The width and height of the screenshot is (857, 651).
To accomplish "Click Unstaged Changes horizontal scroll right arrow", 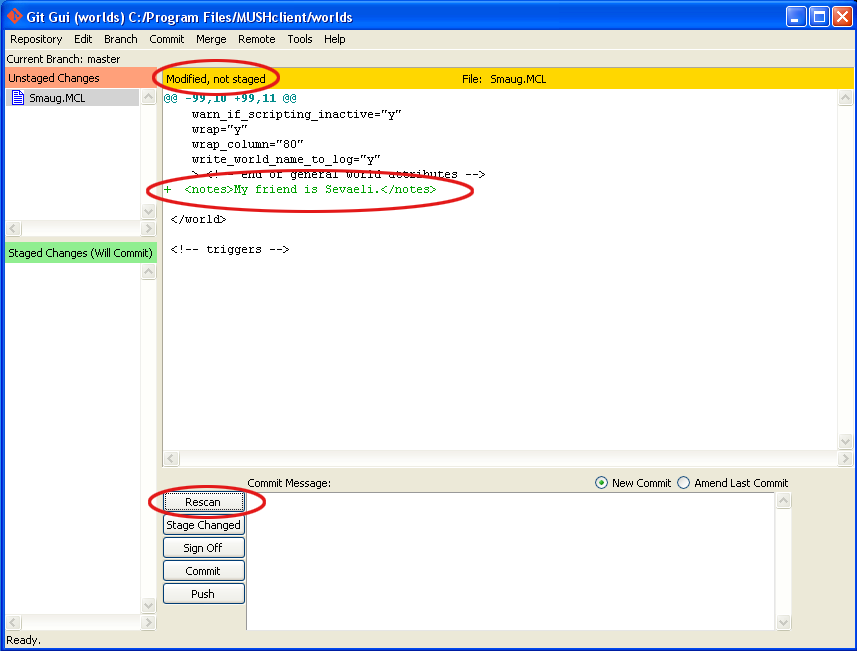I will (x=149, y=228).
